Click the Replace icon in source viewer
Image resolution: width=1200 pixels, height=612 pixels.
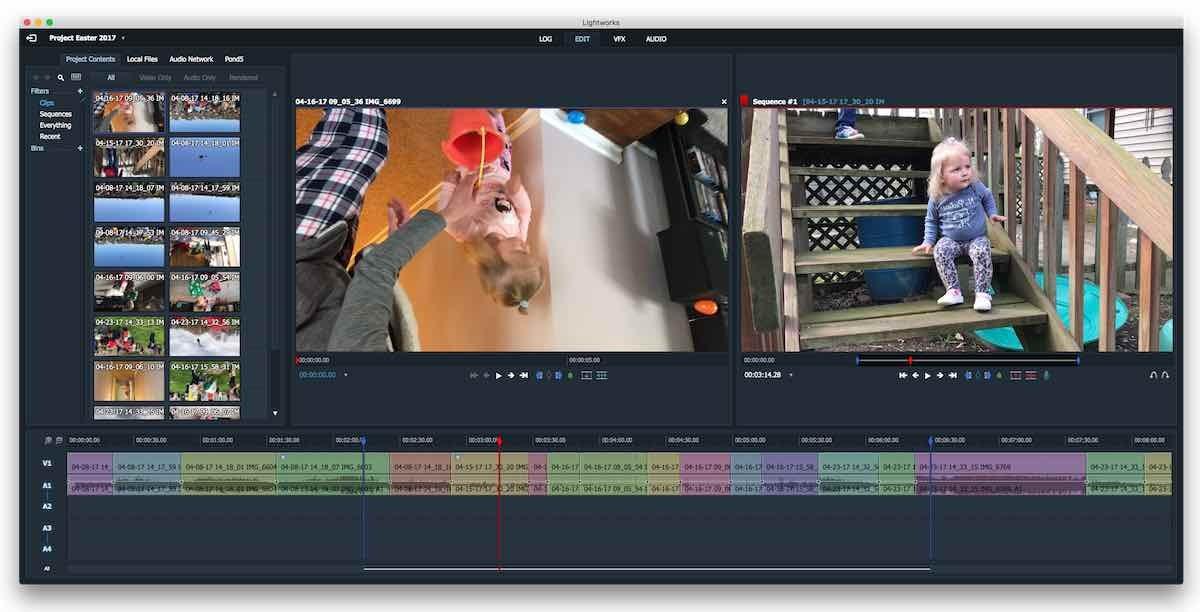(586, 375)
